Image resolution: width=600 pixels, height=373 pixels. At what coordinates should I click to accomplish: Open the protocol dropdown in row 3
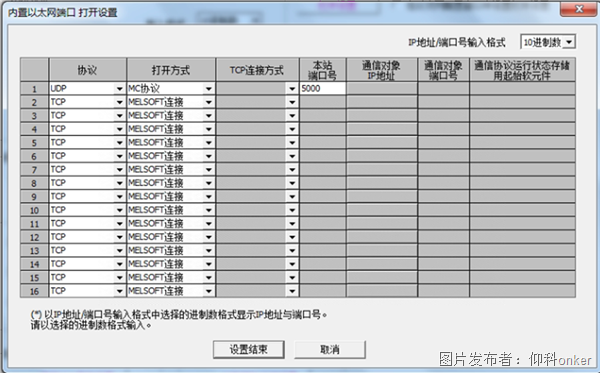(119, 116)
